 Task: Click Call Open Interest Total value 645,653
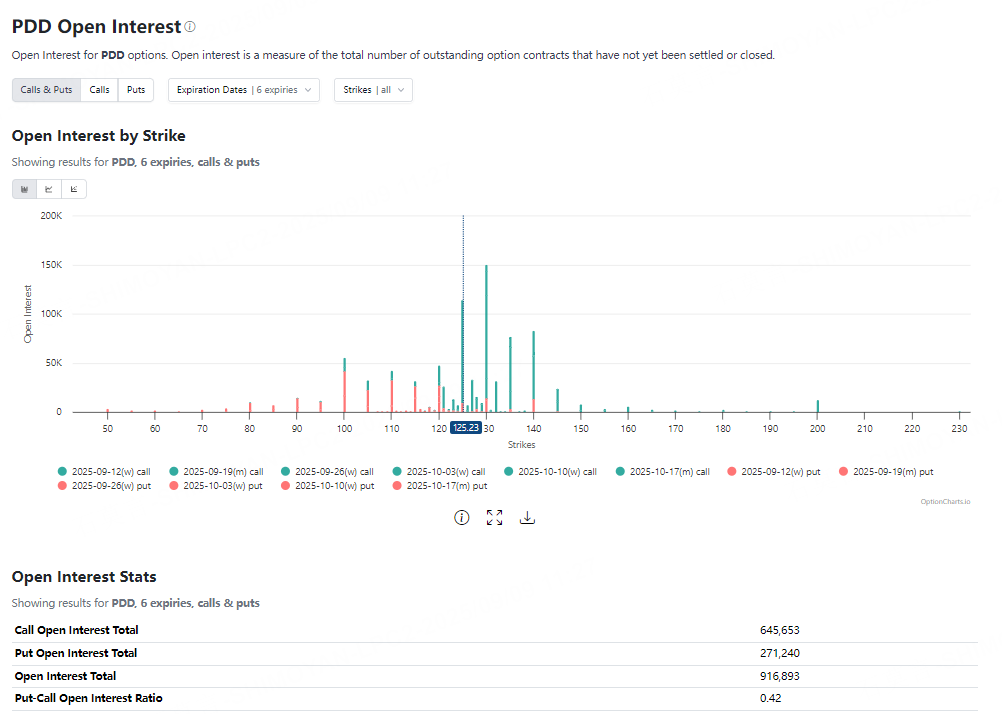click(780, 630)
